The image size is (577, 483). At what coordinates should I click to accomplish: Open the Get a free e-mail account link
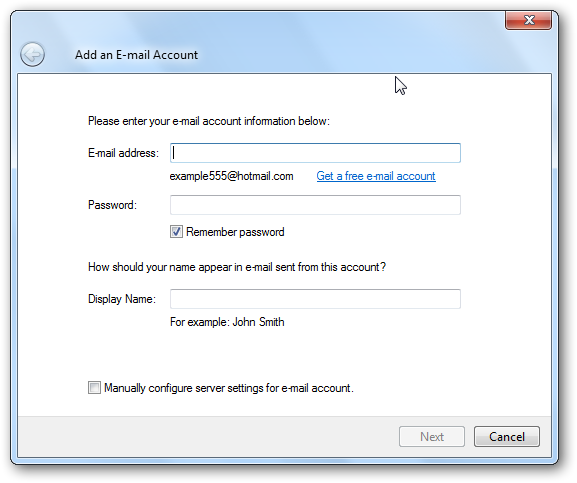[376, 176]
